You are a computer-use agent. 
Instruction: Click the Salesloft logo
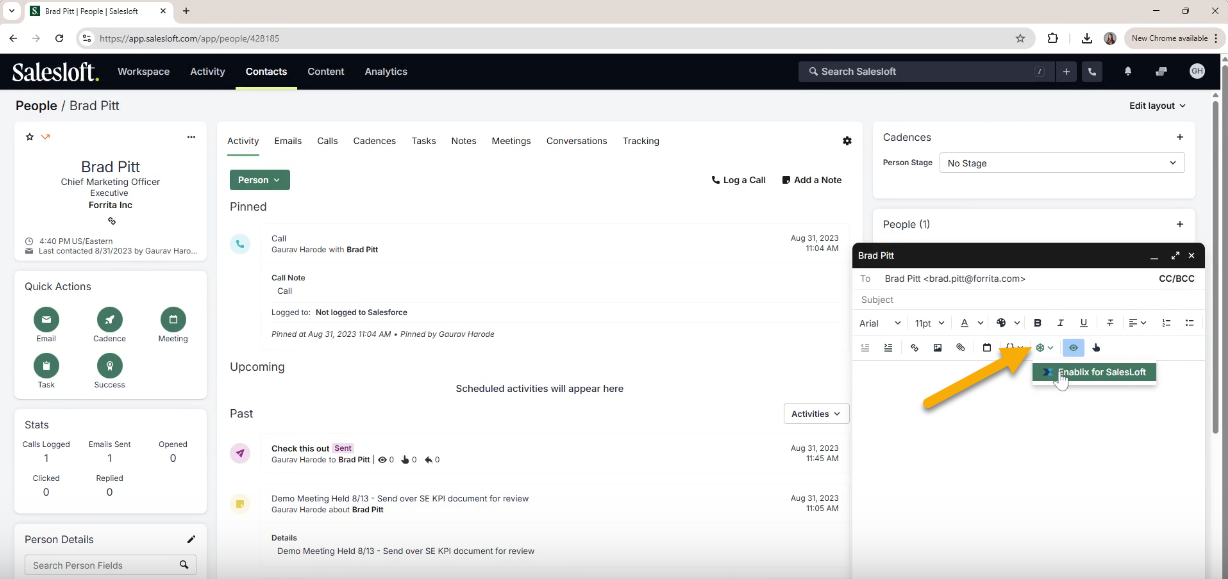(55, 72)
